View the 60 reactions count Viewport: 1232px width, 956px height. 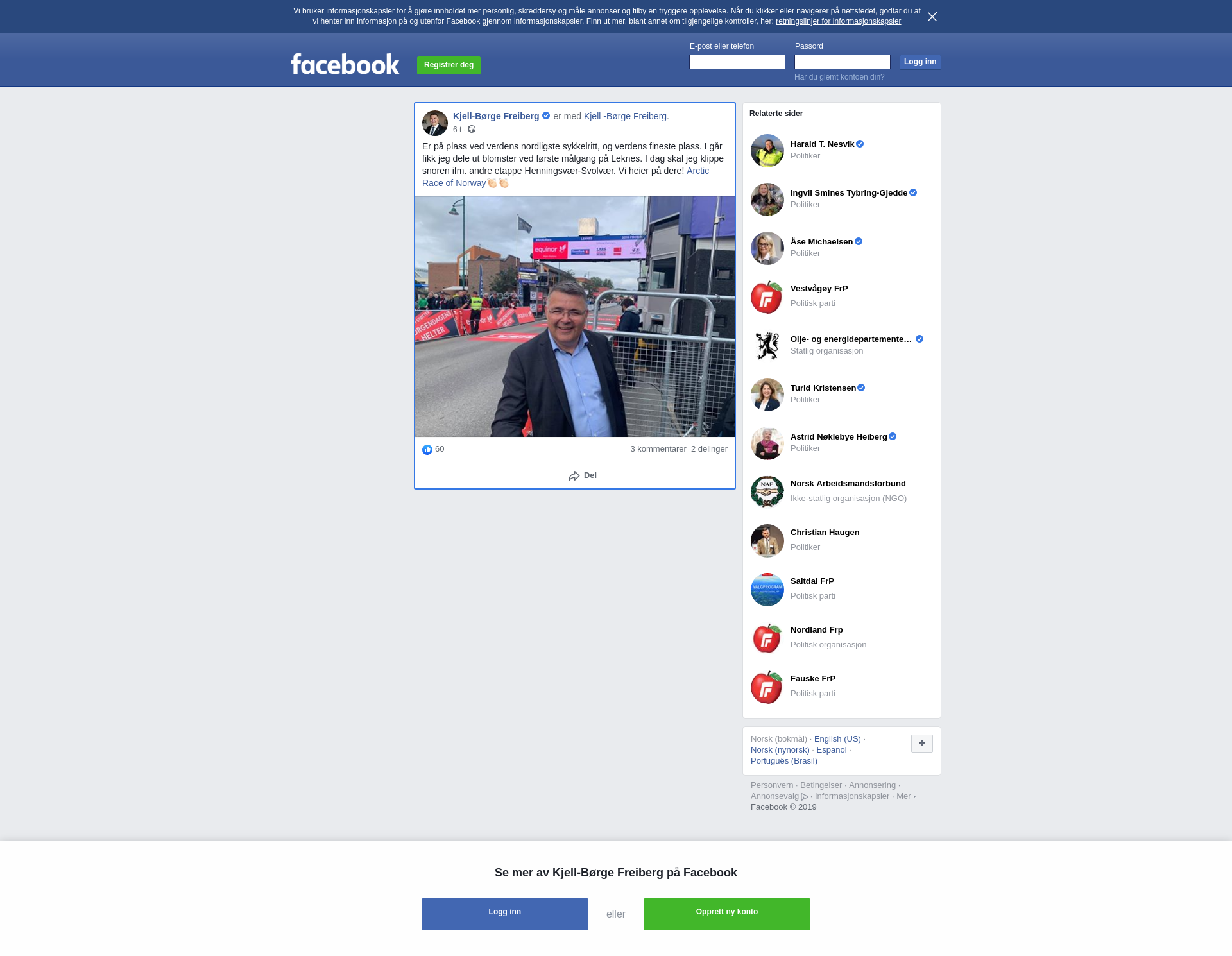click(x=440, y=449)
